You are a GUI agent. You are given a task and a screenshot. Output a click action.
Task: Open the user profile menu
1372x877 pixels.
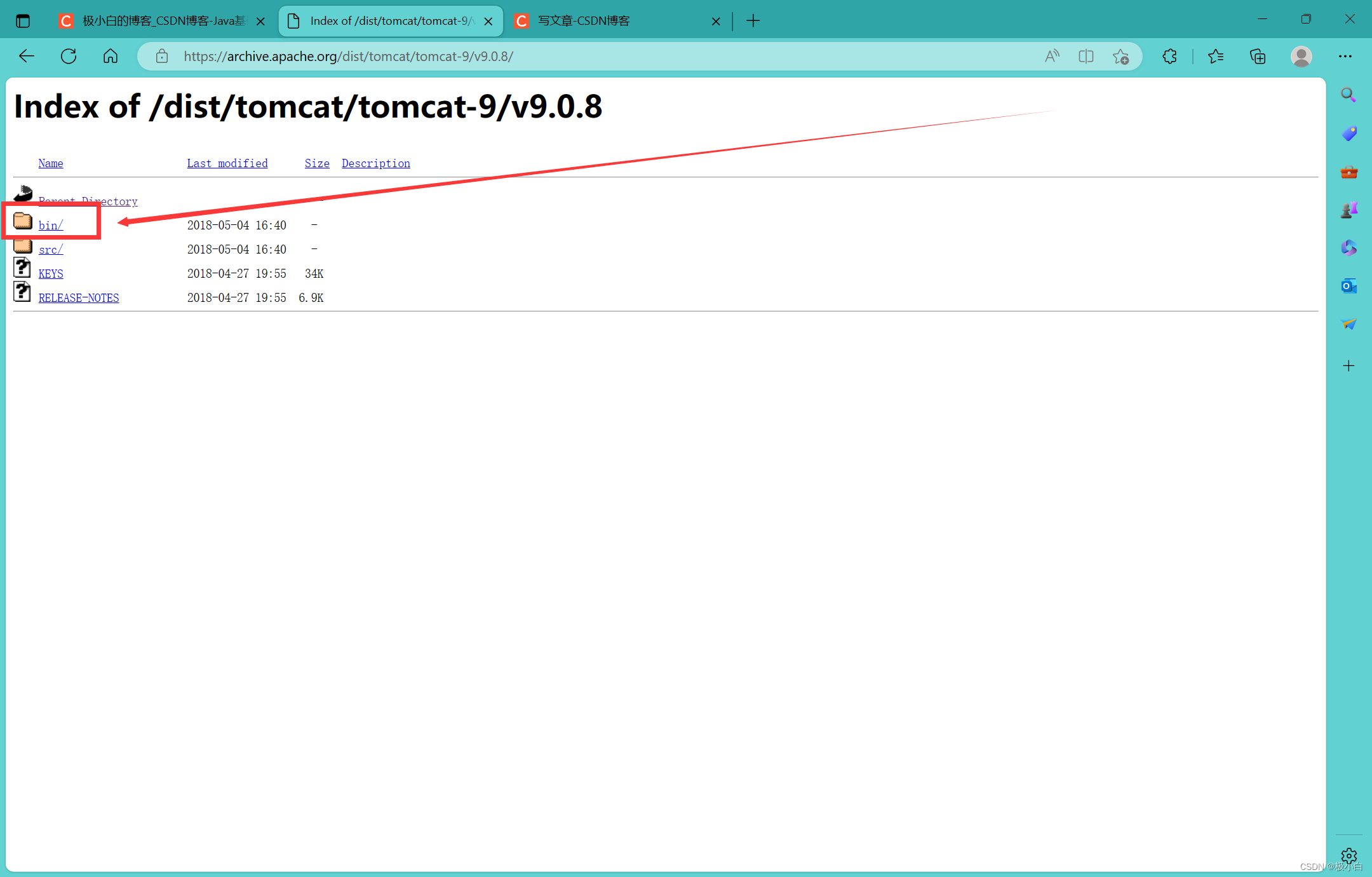tap(1301, 57)
